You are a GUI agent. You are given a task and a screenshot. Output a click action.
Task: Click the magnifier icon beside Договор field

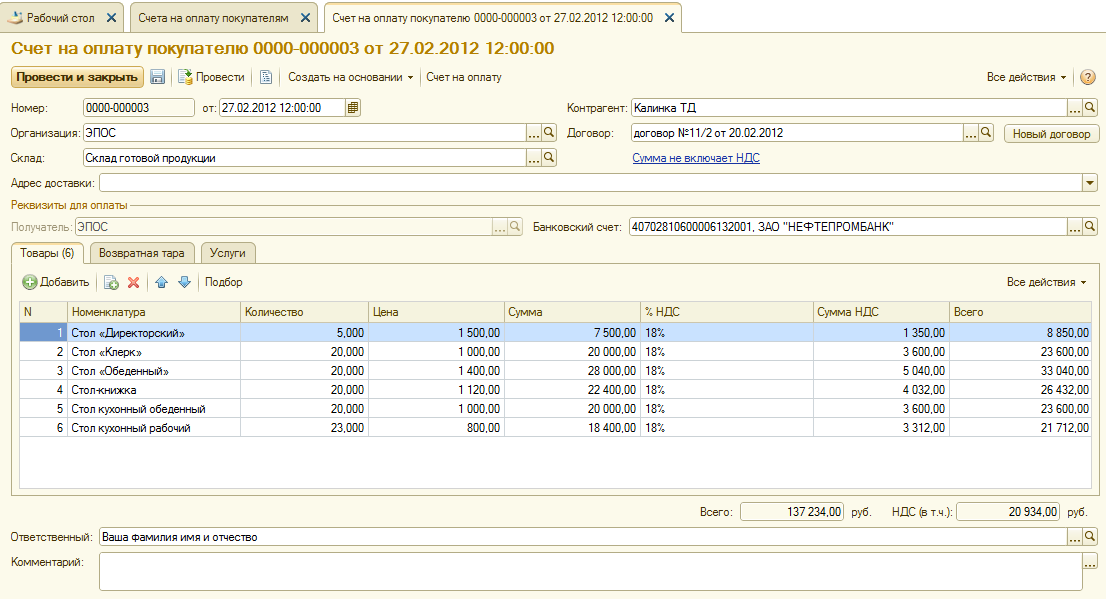click(x=986, y=133)
